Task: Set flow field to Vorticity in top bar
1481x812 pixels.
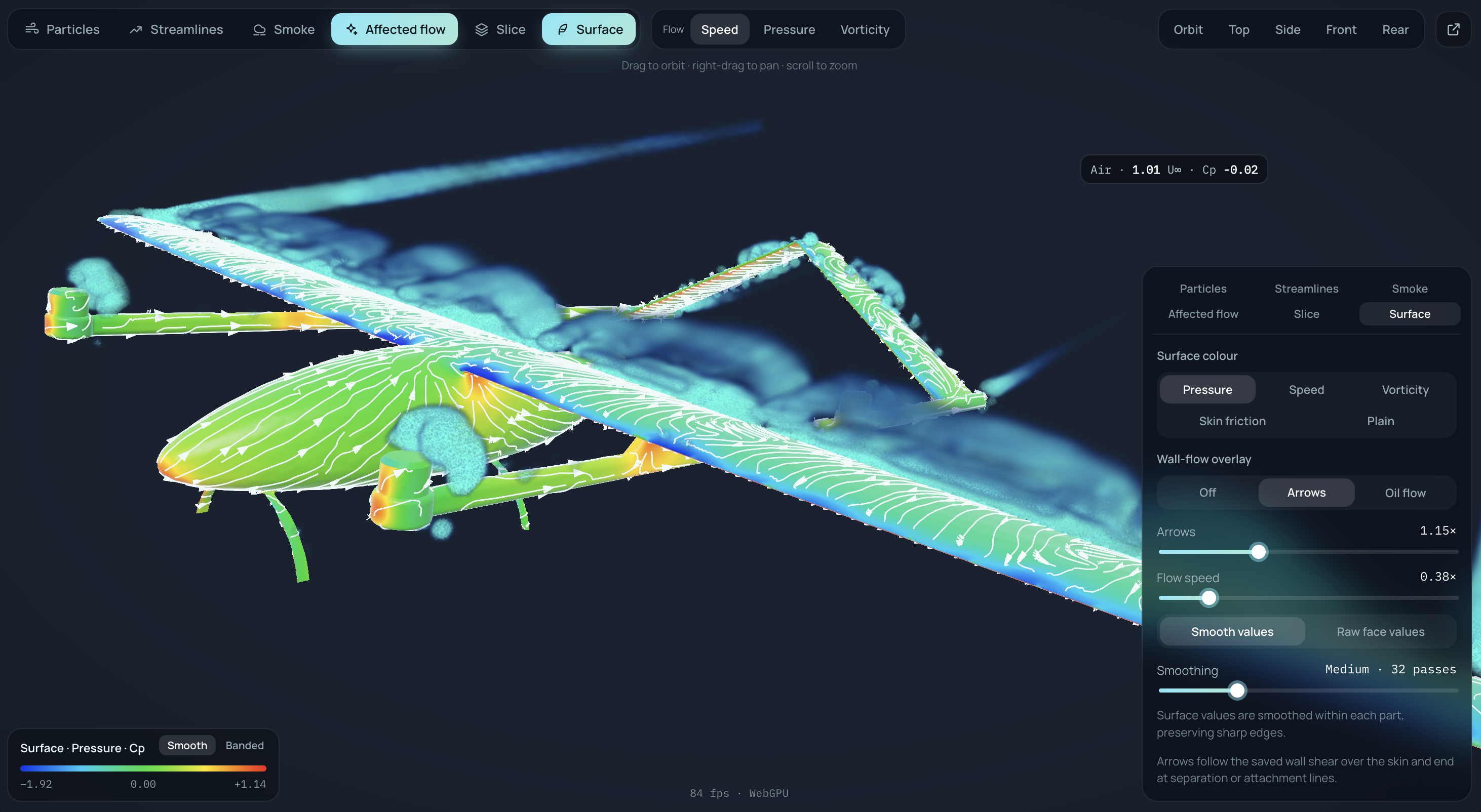Action: click(865, 29)
